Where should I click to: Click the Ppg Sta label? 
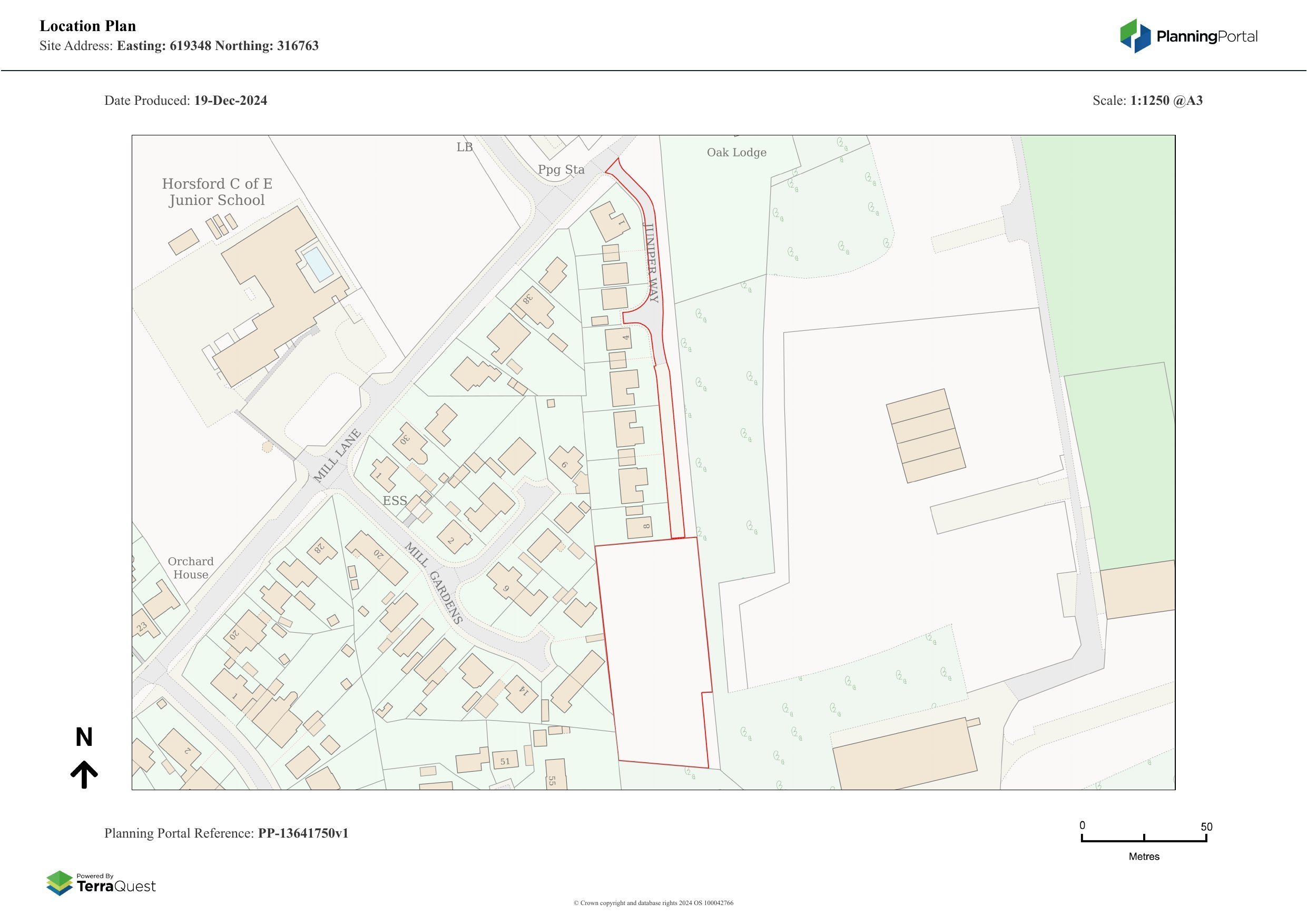click(561, 170)
